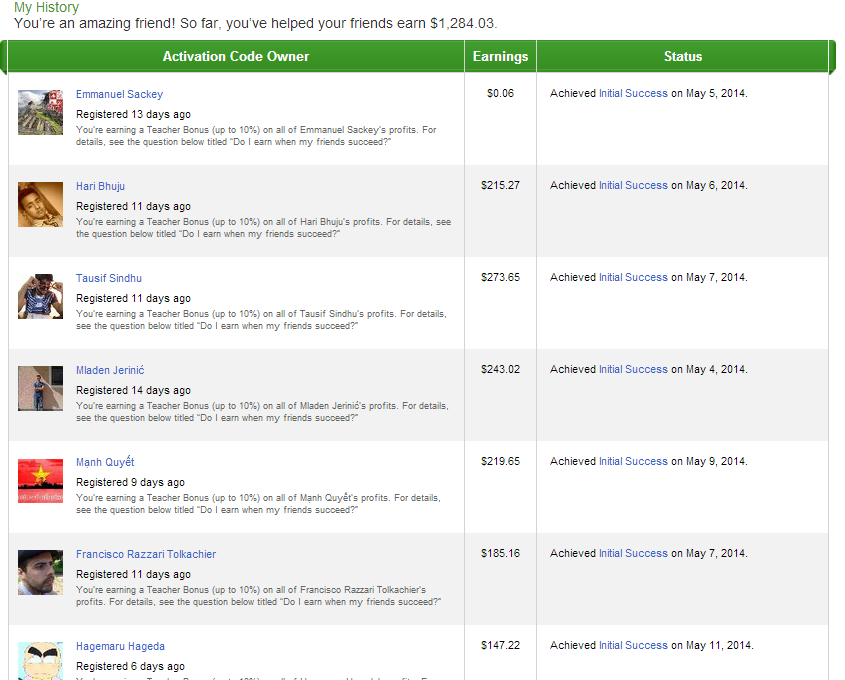Click Emmanuel Sackey's profile picture
The height and width of the screenshot is (680, 845).
click(40, 112)
